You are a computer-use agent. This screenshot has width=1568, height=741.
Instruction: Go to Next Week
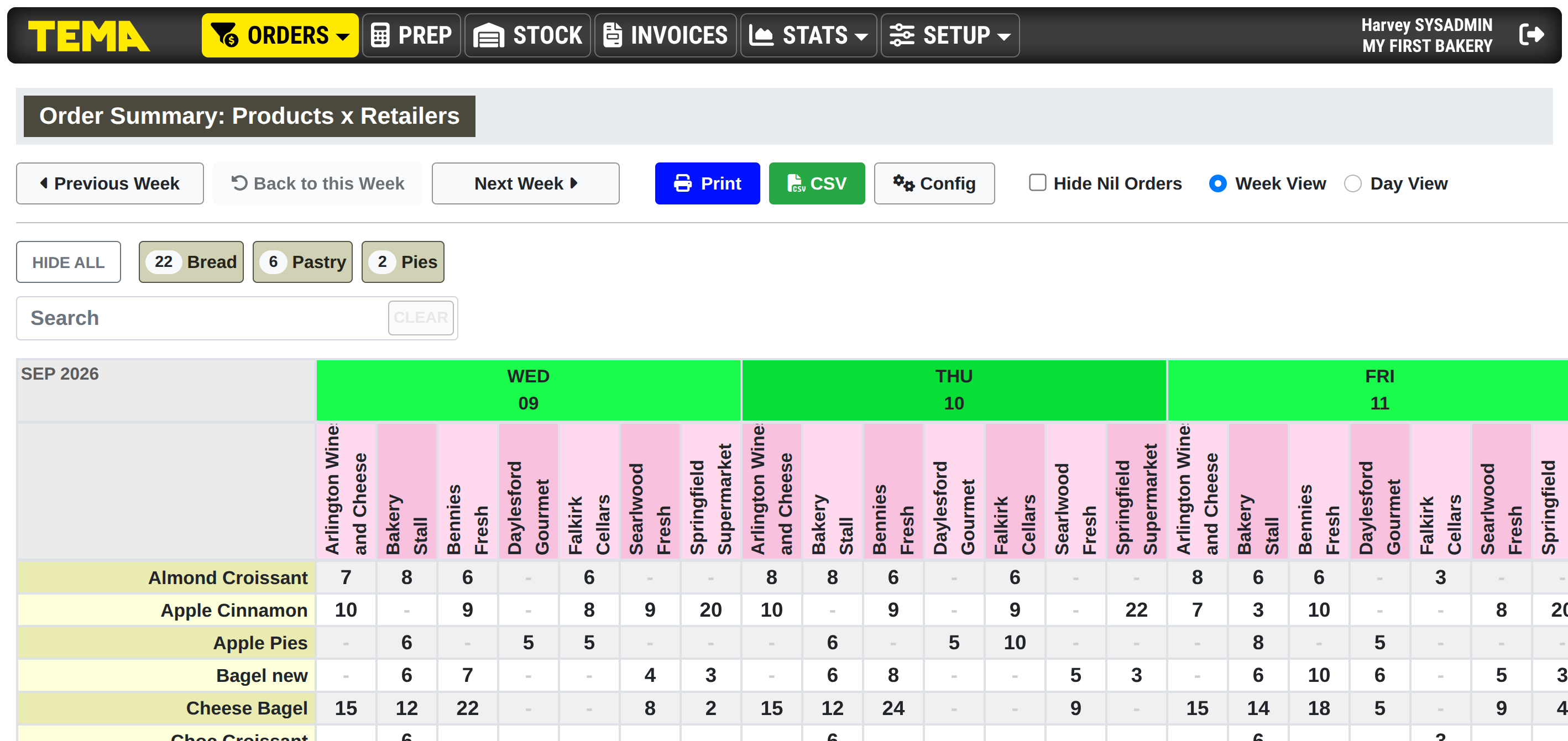(x=525, y=183)
